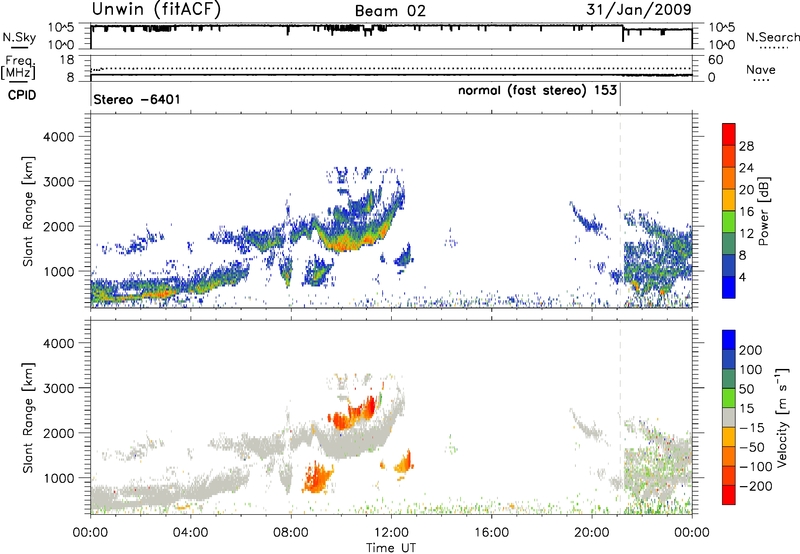Click the dashed vertical CPID change marker in power panel
This screenshot has height=554, width=800.
coord(620,211)
